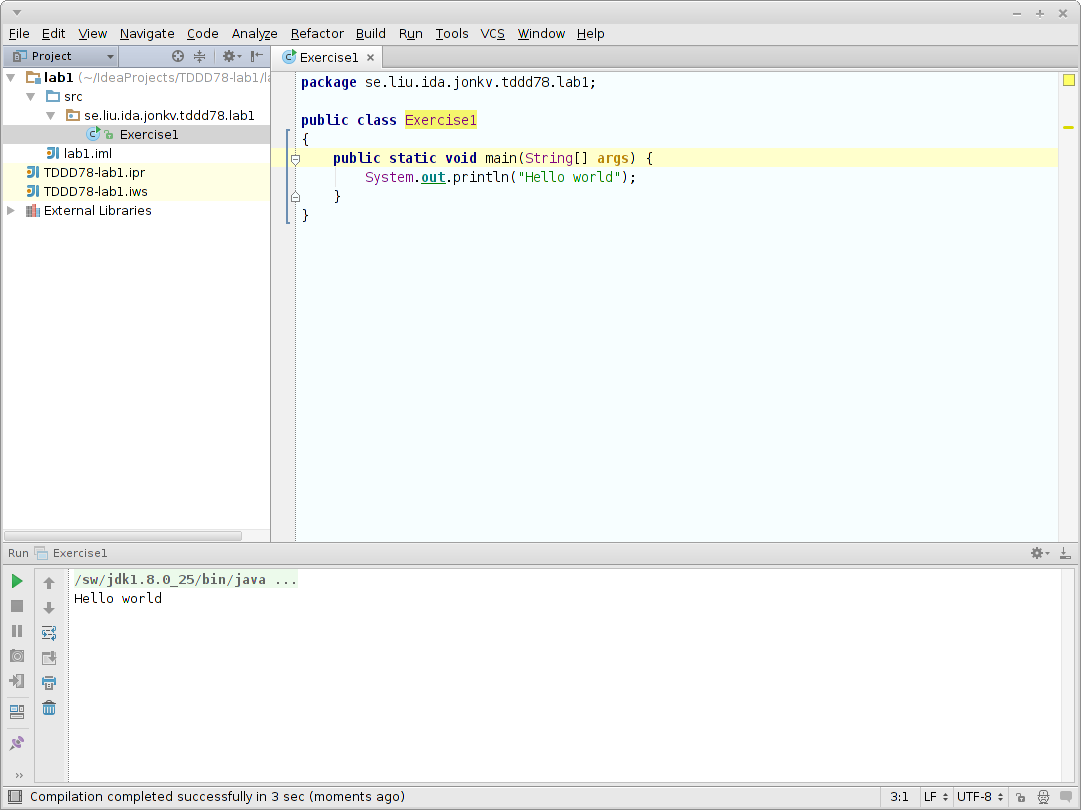Screen dimensions: 1081x810
Task: Toggle the pin tab icon in Run panel
Action: click(17, 744)
